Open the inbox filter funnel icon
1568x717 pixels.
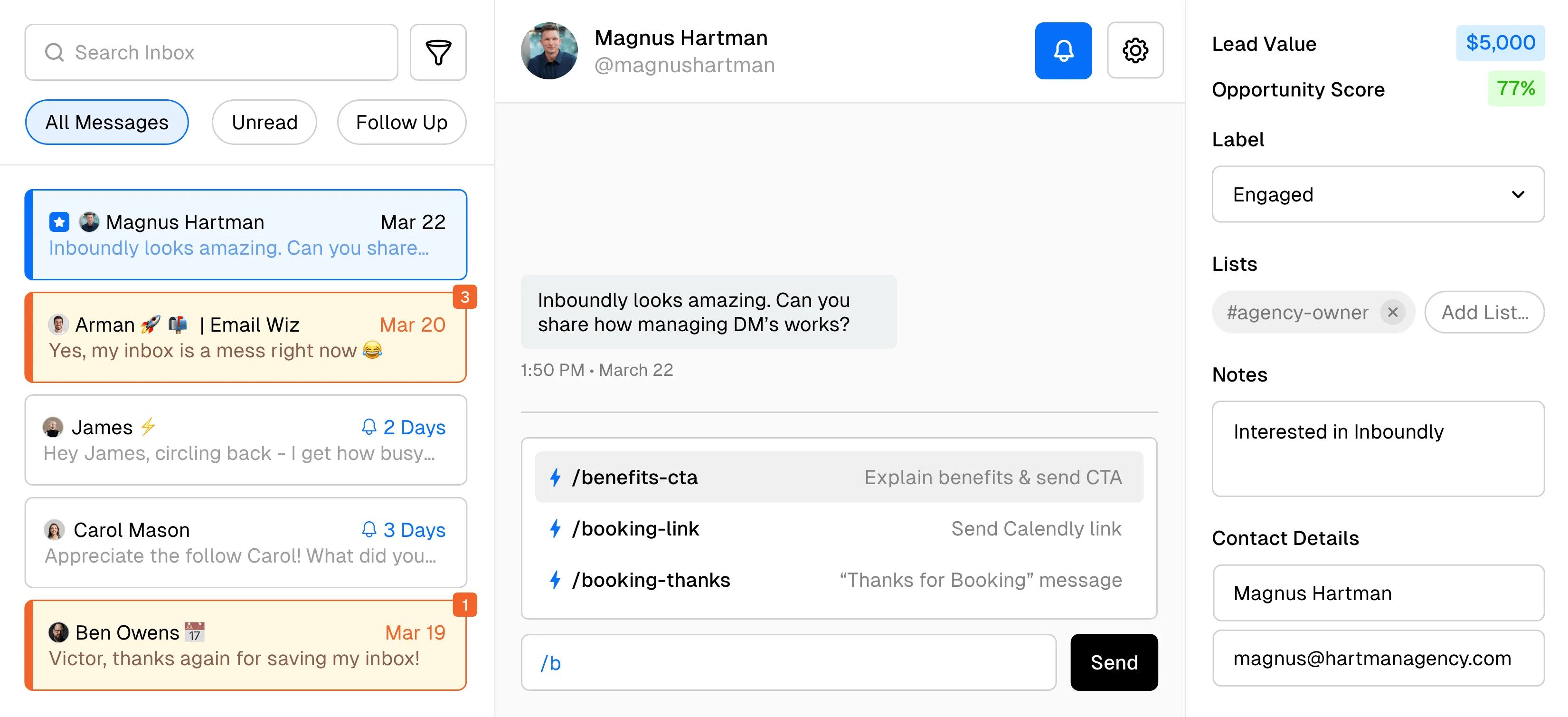click(438, 52)
